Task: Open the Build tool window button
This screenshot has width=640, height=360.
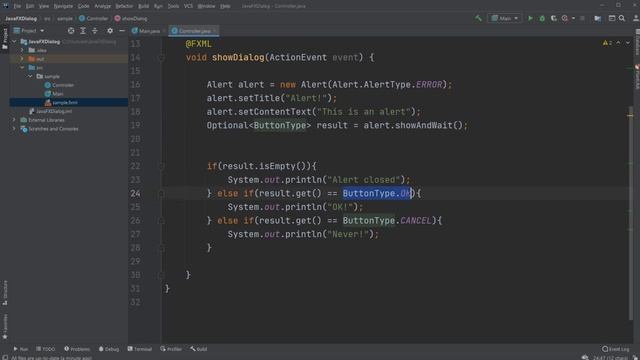Action: point(199,349)
